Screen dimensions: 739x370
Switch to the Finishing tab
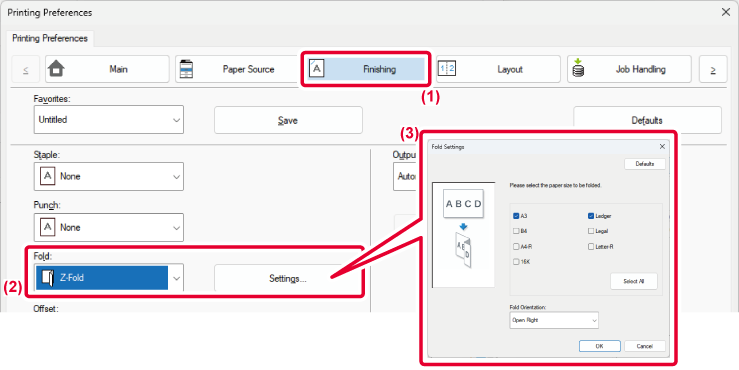(x=366, y=69)
